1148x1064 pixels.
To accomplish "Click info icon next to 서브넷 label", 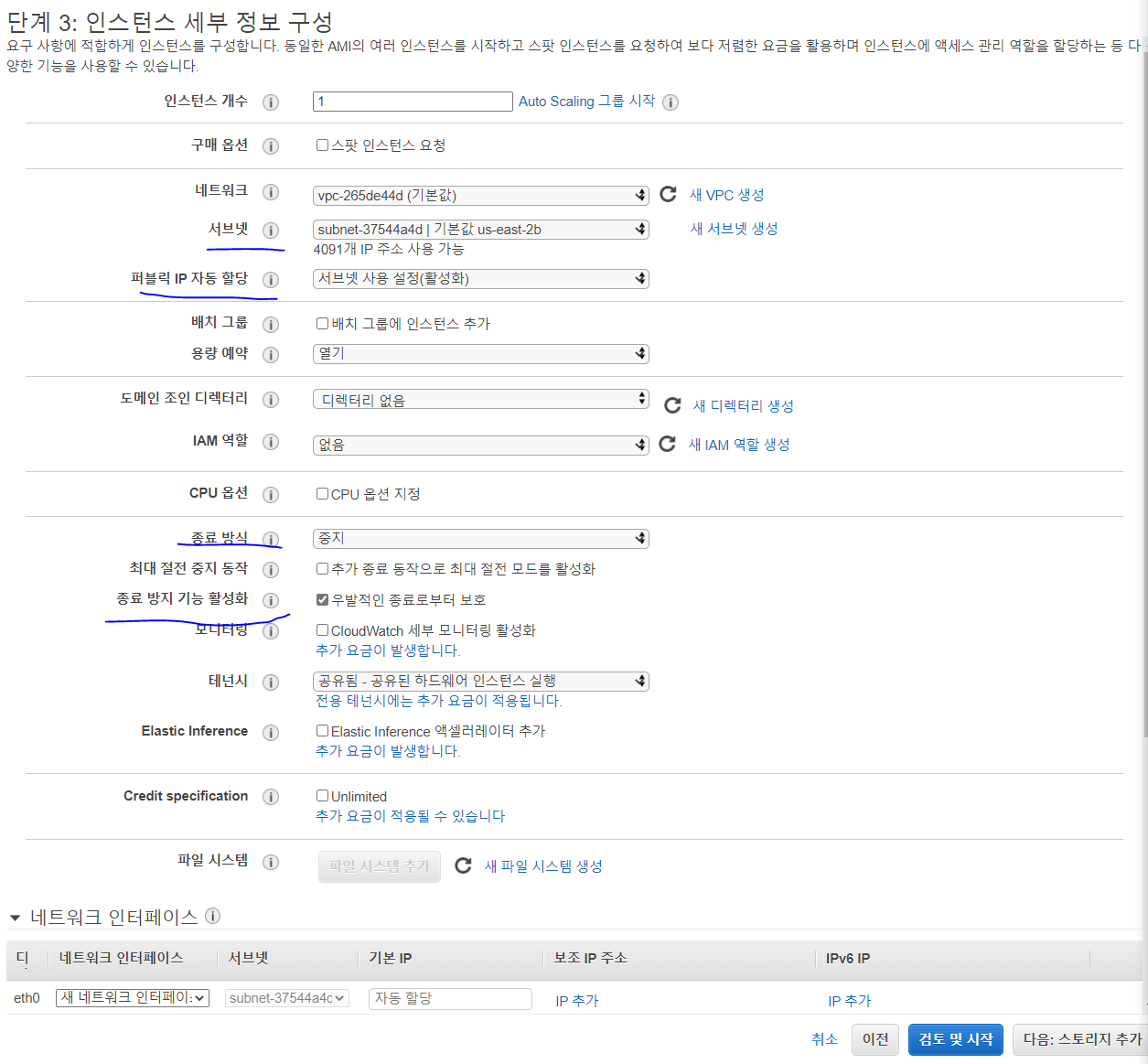I will [x=271, y=231].
